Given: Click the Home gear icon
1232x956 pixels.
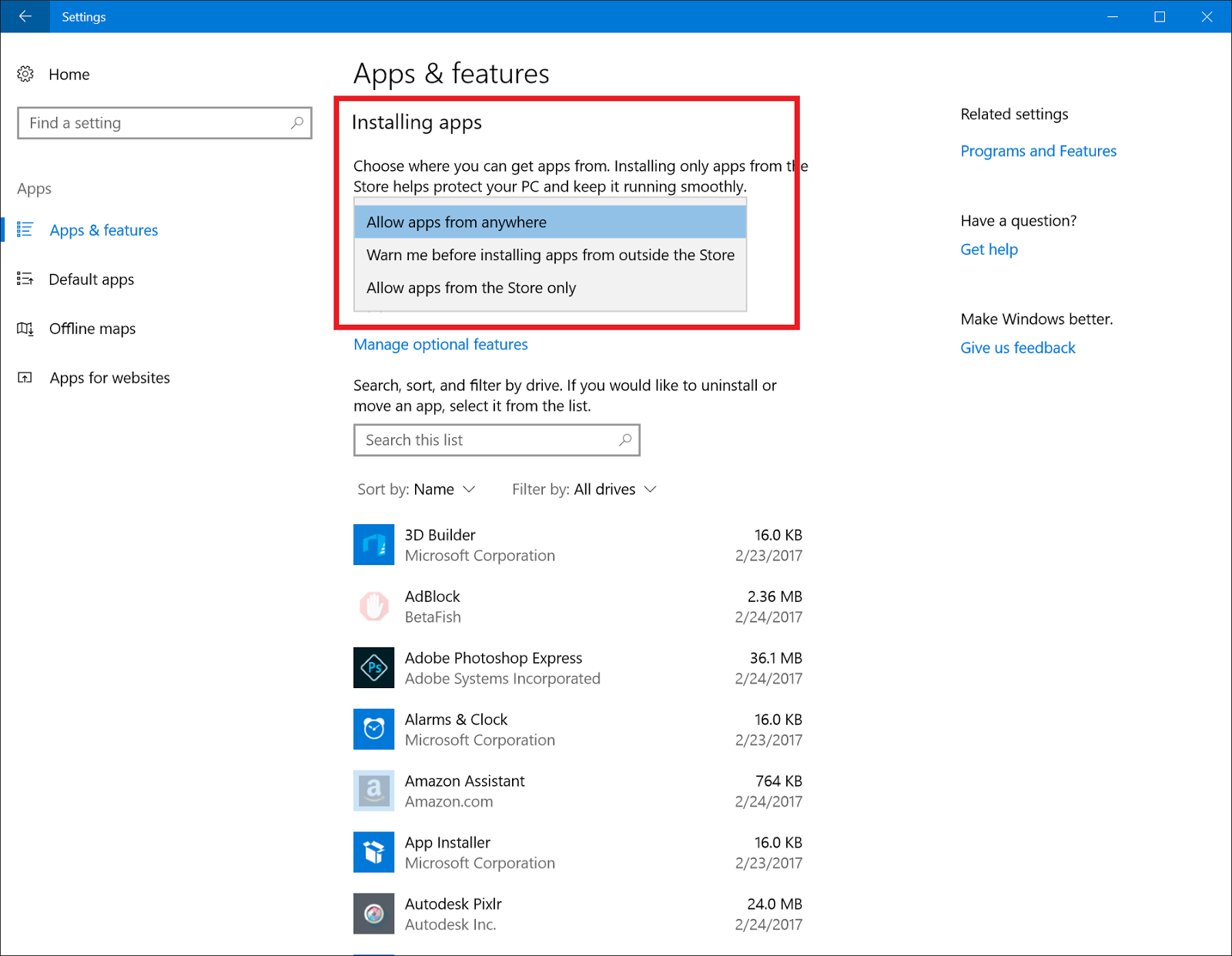Looking at the screenshot, I should (25, 74).
